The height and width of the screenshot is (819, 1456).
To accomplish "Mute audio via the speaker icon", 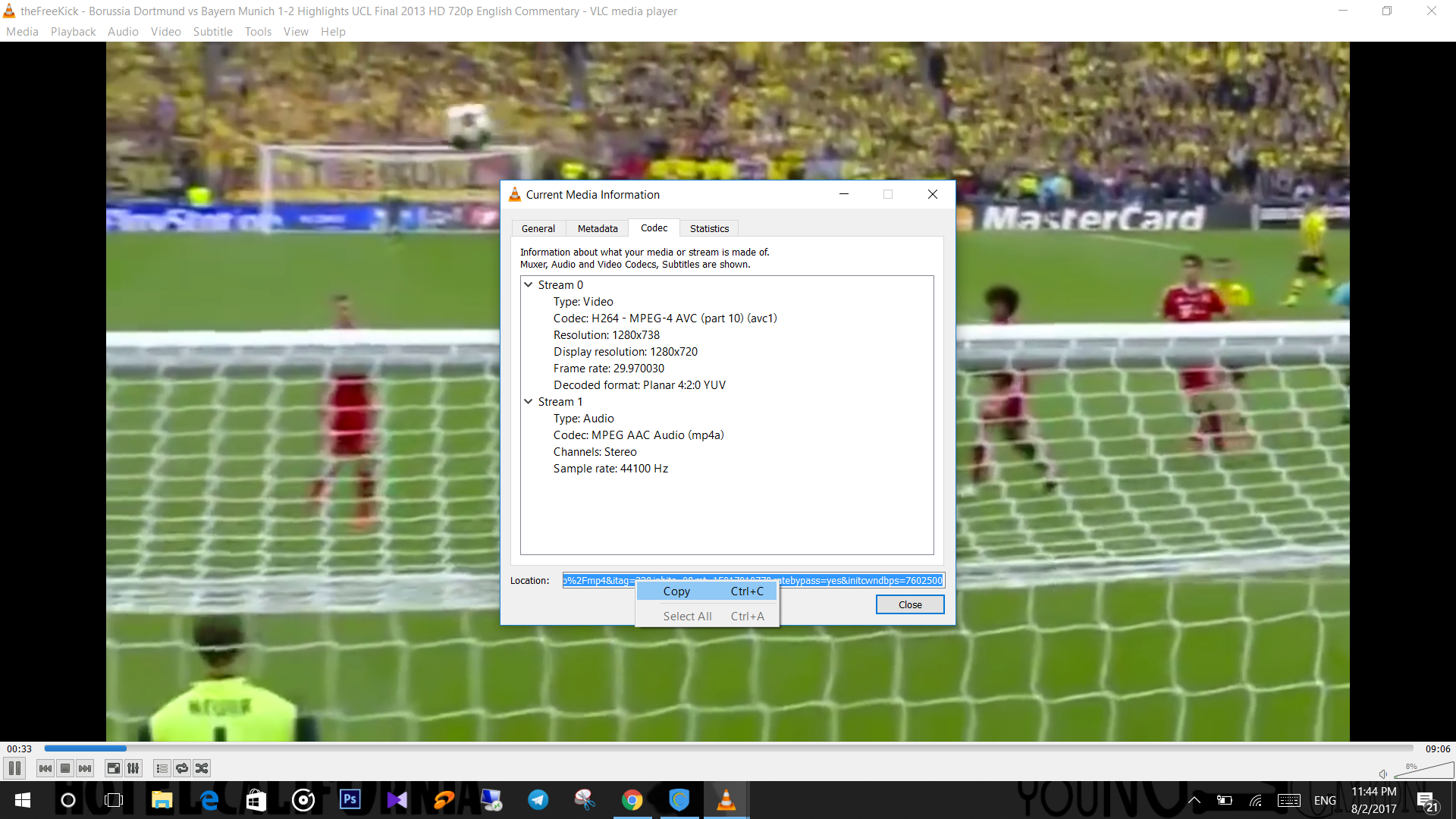I will (1382, 773).
